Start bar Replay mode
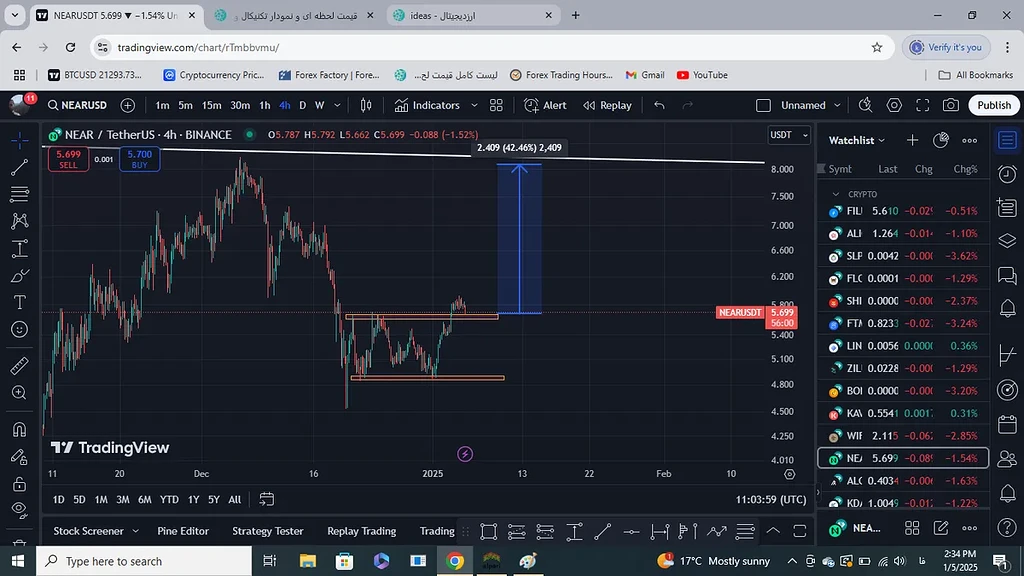The width and height of the screenshot is (1024, 576). pyautogui.click(x=607, y=105)
